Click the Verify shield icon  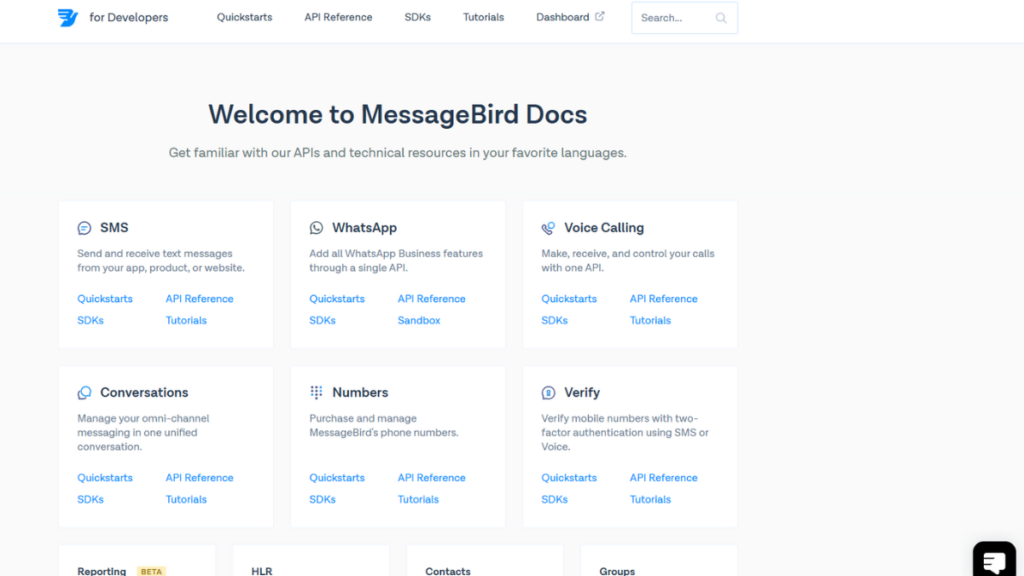coord(549,392)
